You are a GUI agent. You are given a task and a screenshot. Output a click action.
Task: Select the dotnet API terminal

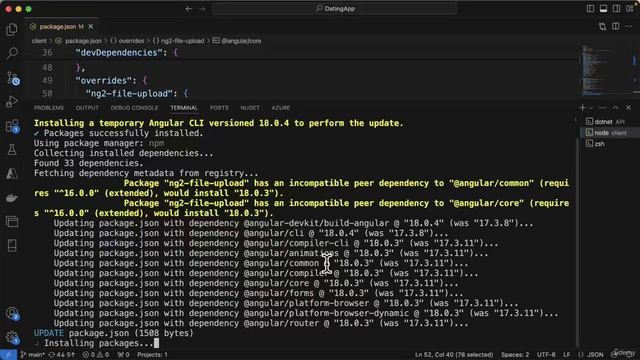pyautogui.click(x=610, y=122)
